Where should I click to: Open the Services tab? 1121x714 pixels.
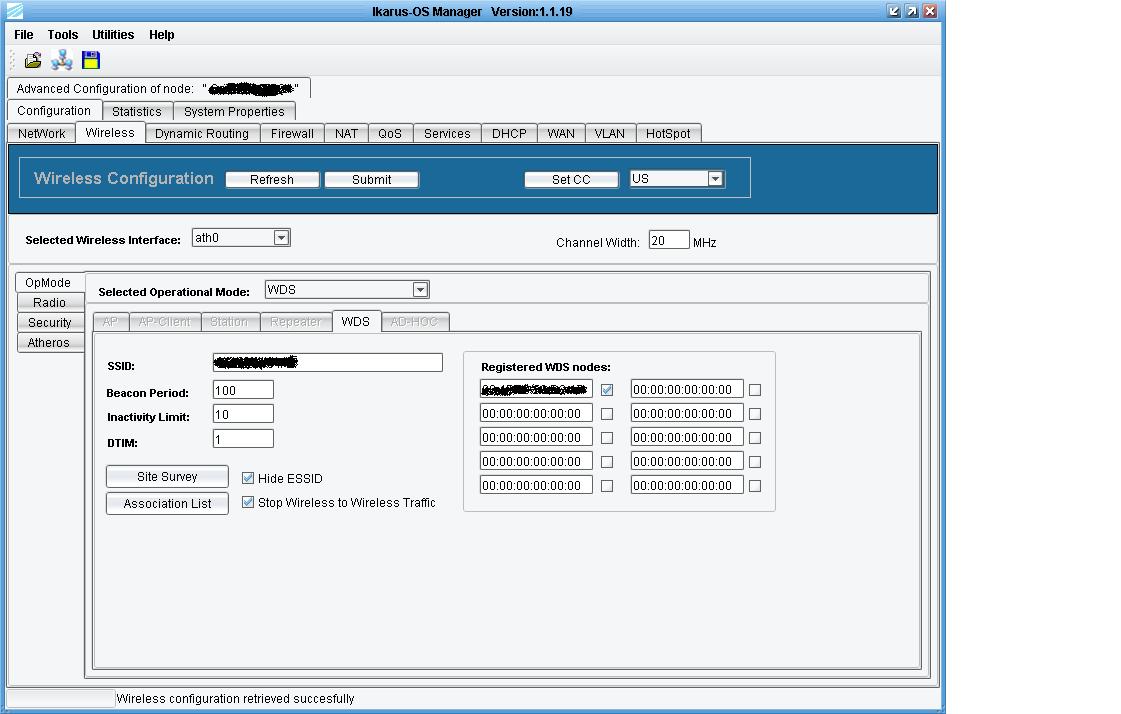click(448, 134)
